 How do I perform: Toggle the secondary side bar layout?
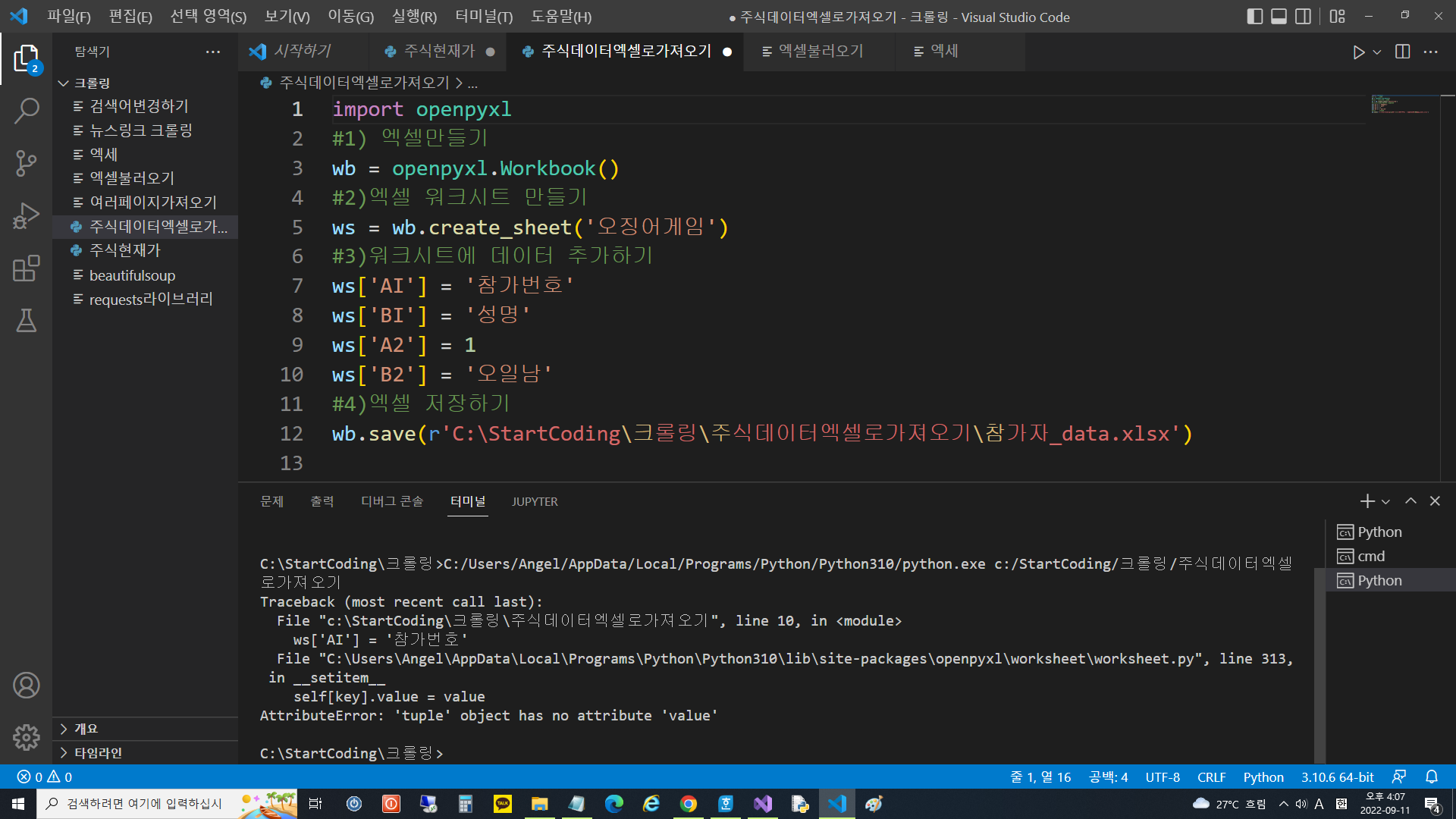point(1303,17)
